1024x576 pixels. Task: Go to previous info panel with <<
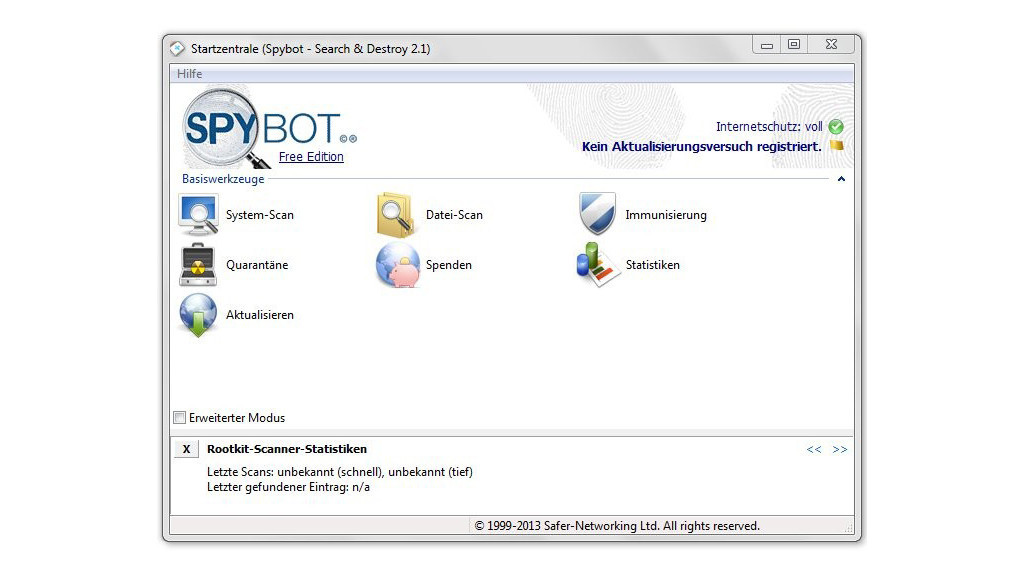[814, 449]
